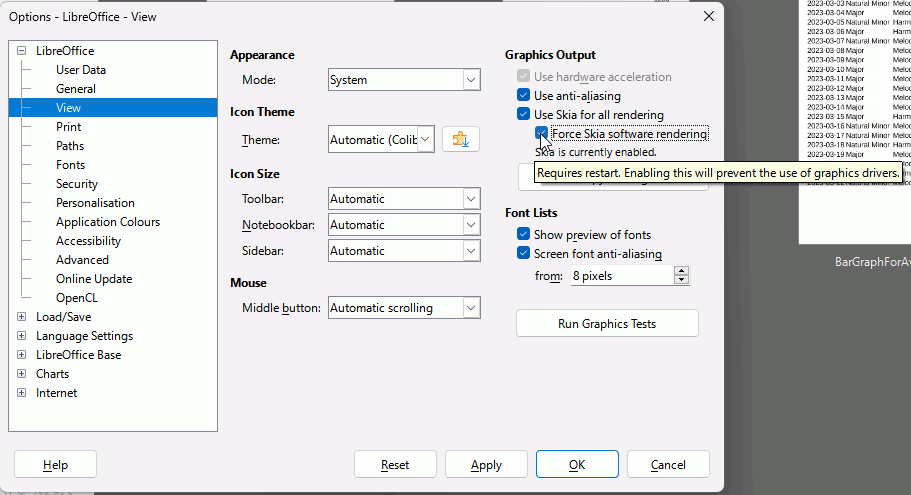This screenshot has width=911, height=495.
Task: Select Application Colours in options tree
Action: 108,222
